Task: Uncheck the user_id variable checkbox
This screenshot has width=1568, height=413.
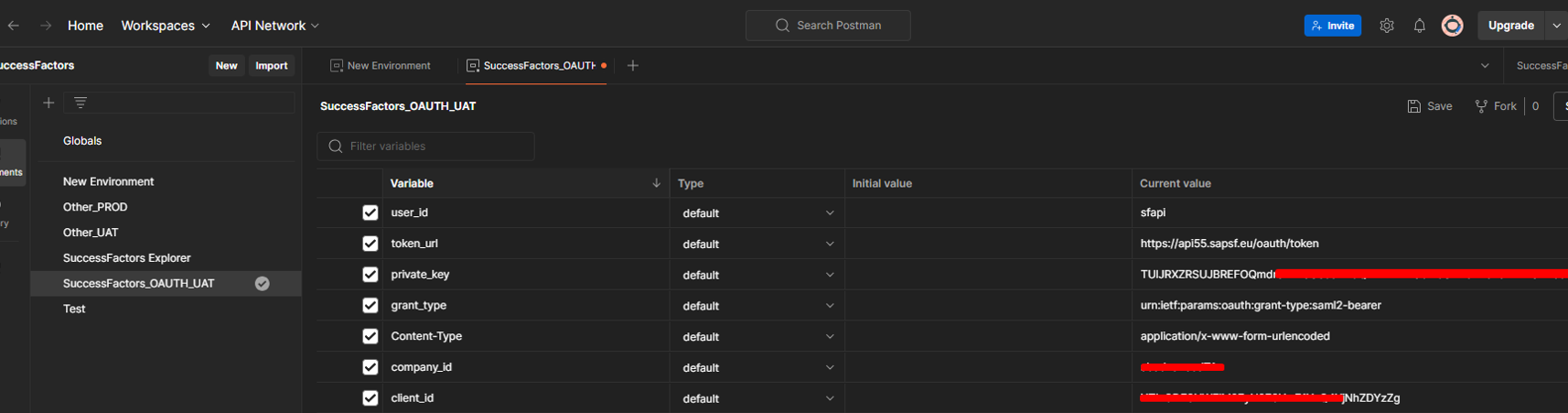Action: (x=370, y=212)
